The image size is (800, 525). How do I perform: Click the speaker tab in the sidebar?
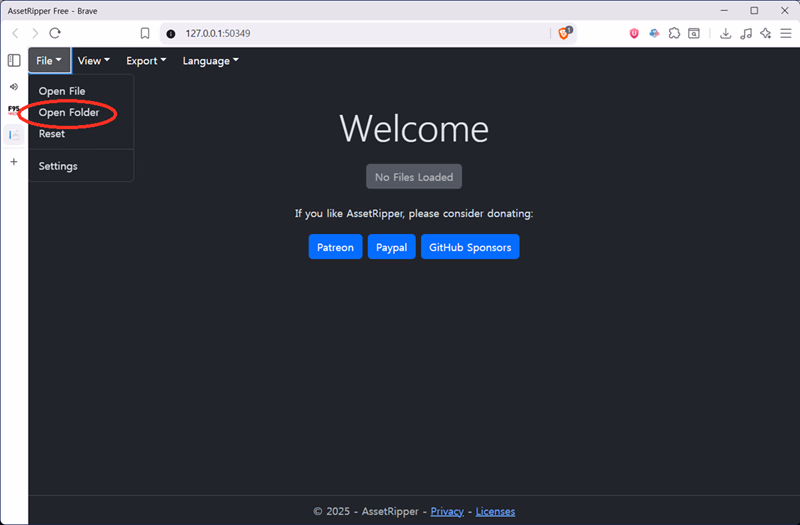tap(14, 87)
